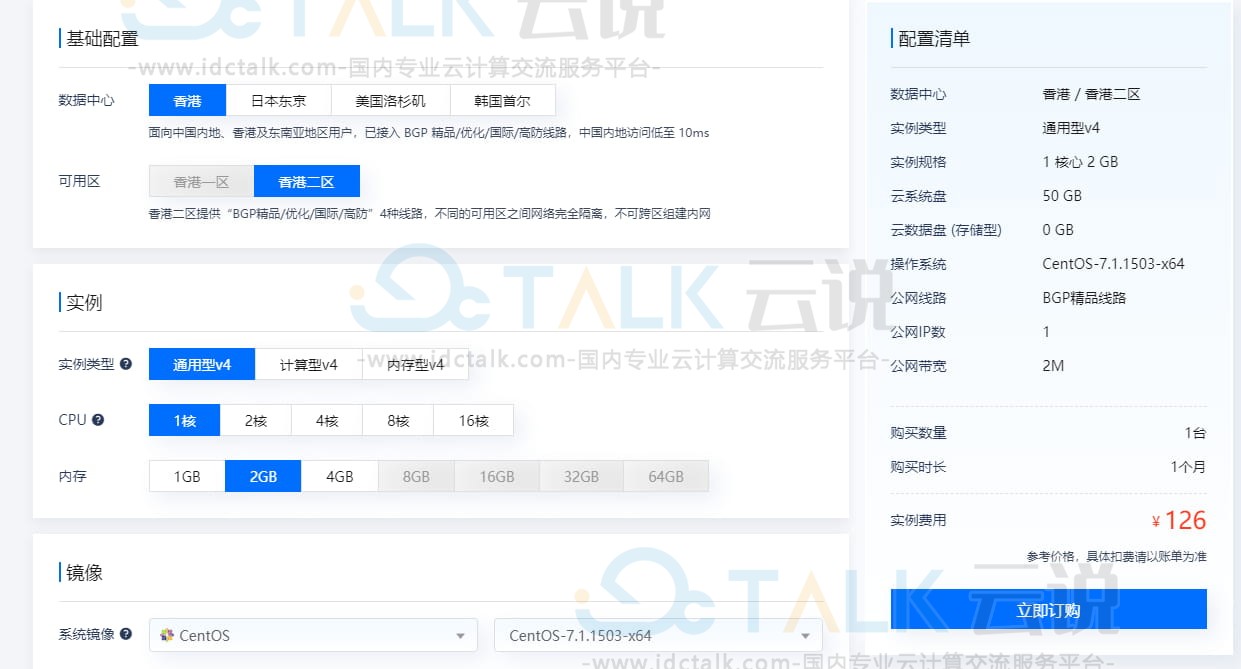The image size is (1241, 669).
Task: Select instance type 计算型v4
Action: [308, 364]
